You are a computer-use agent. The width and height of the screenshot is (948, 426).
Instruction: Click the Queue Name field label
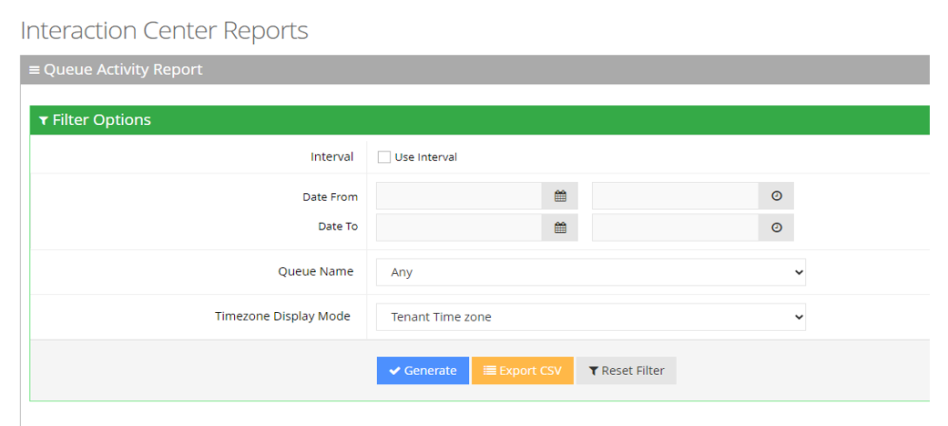click(315, 272)
